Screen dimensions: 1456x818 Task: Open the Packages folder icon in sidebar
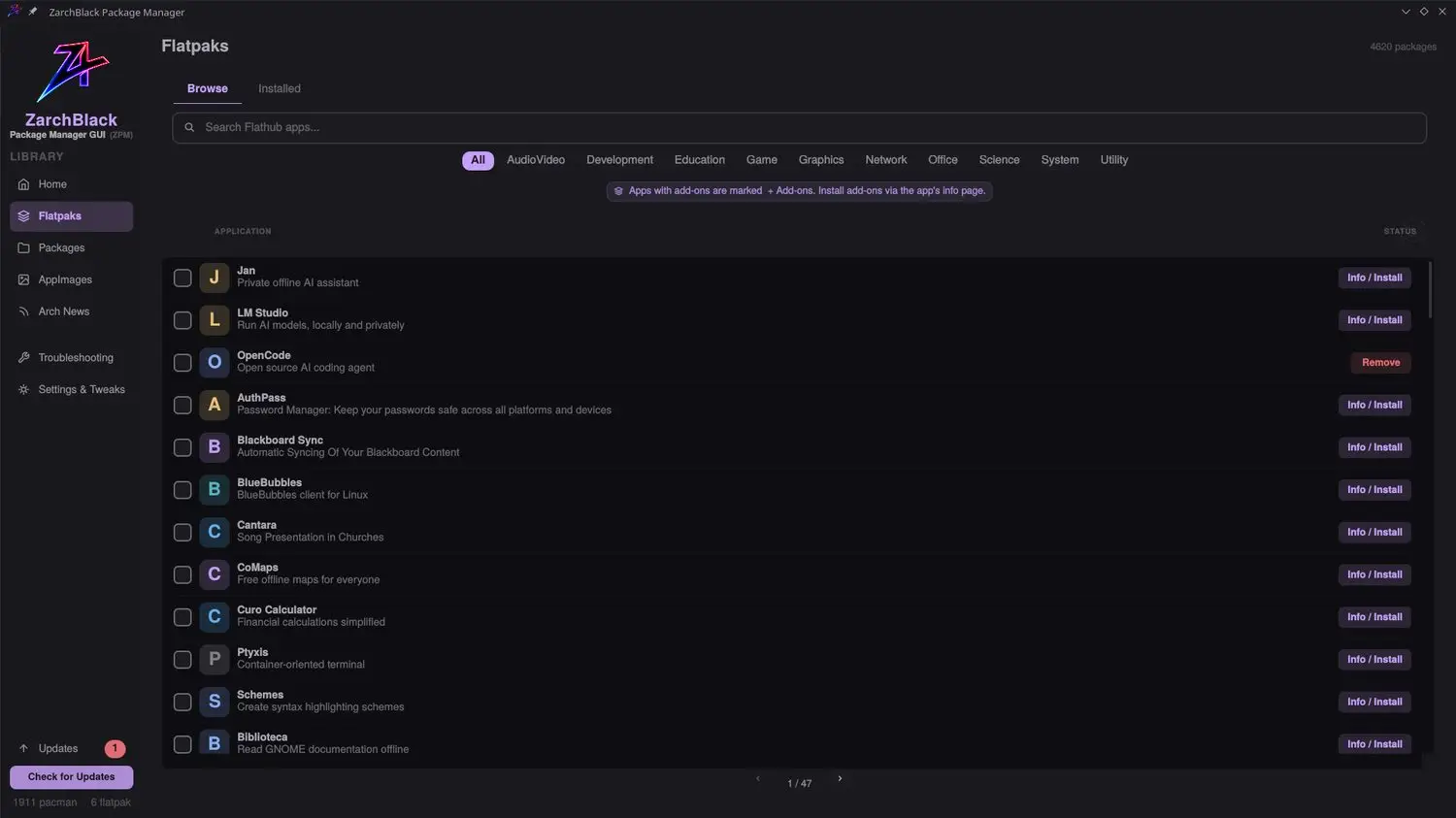pos(24,248)
